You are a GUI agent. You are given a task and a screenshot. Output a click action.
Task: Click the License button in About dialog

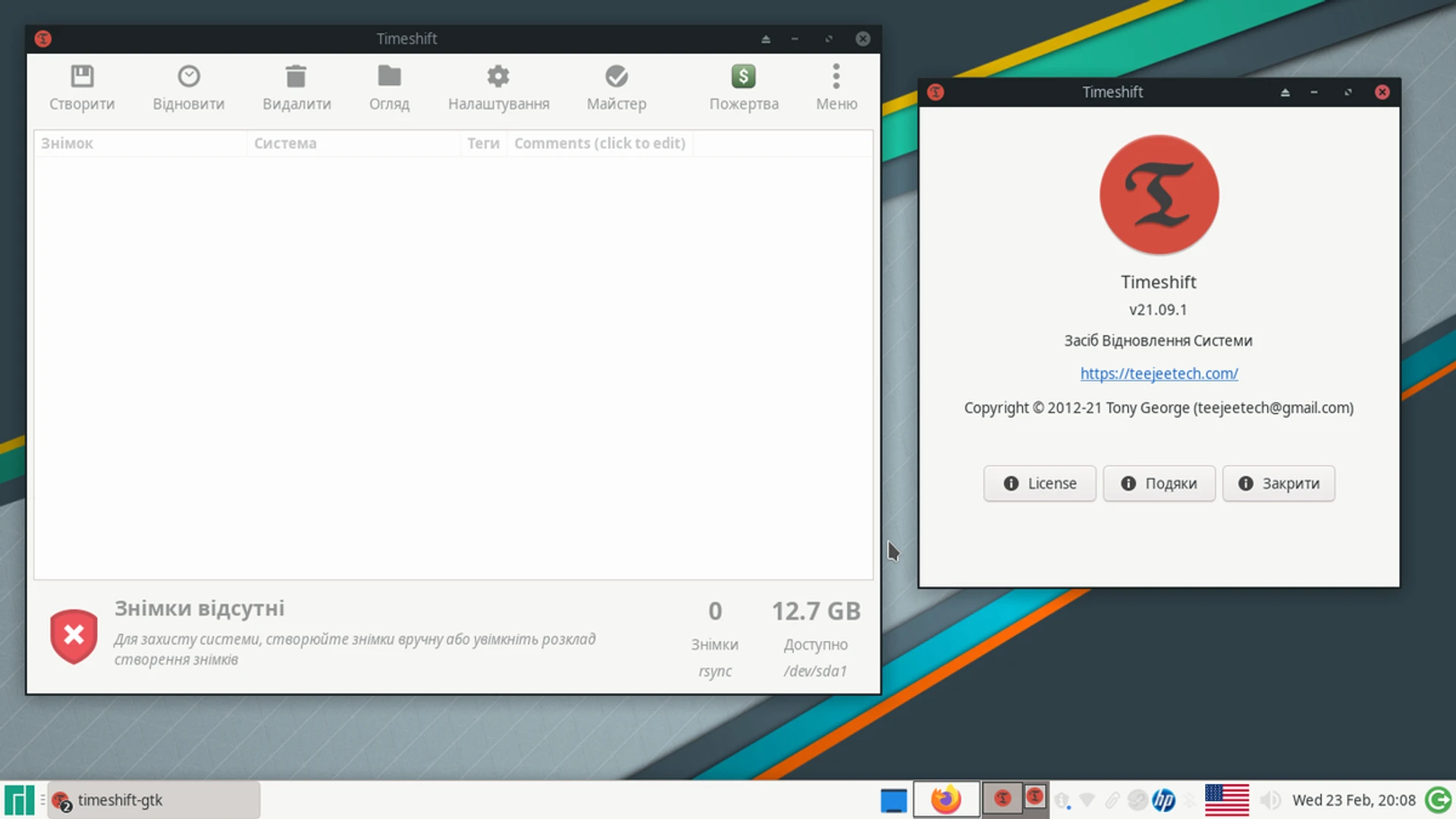click(x=1040, y=484)
